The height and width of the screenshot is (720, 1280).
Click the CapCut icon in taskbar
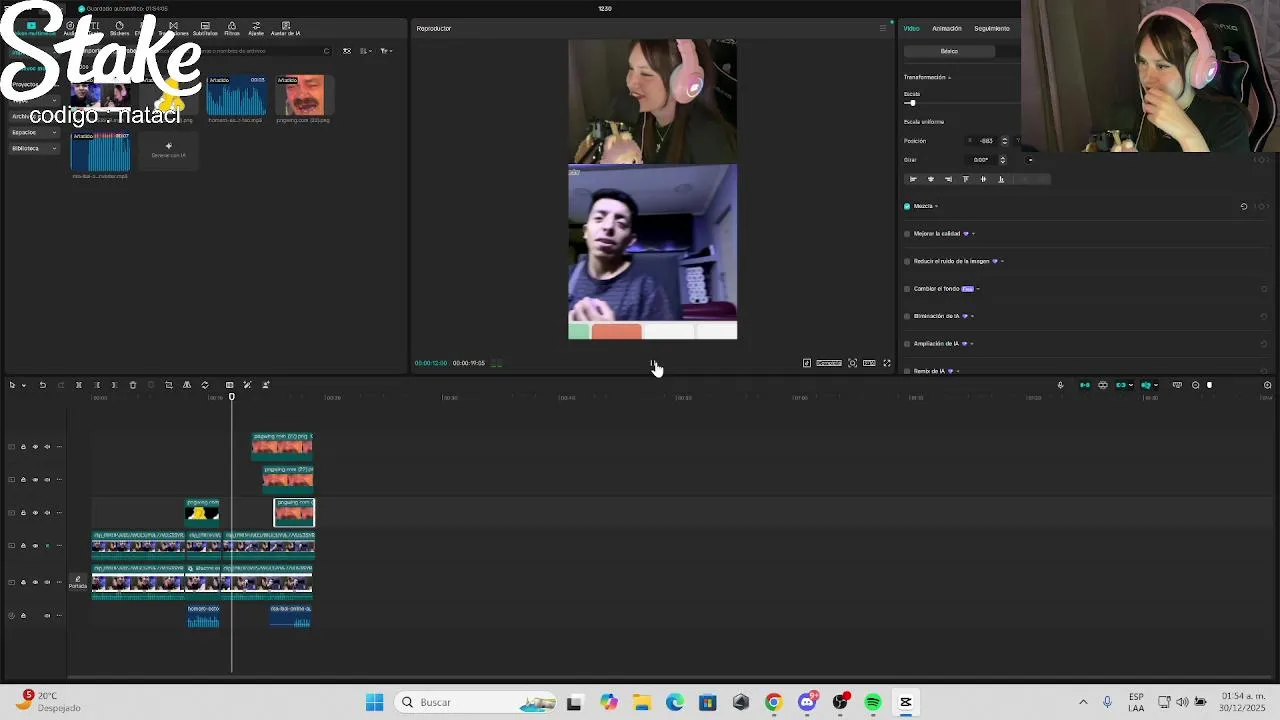906,702
